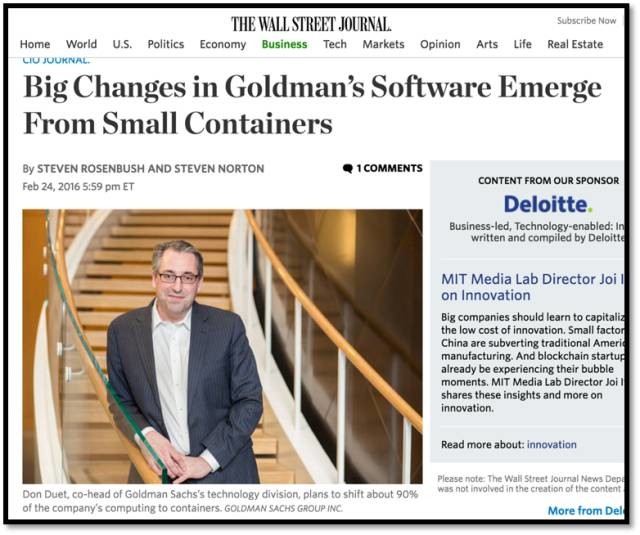Open the U.S. section
Image resolution: width=640 pixels, height=535 pixels.
tap(122, 44)
